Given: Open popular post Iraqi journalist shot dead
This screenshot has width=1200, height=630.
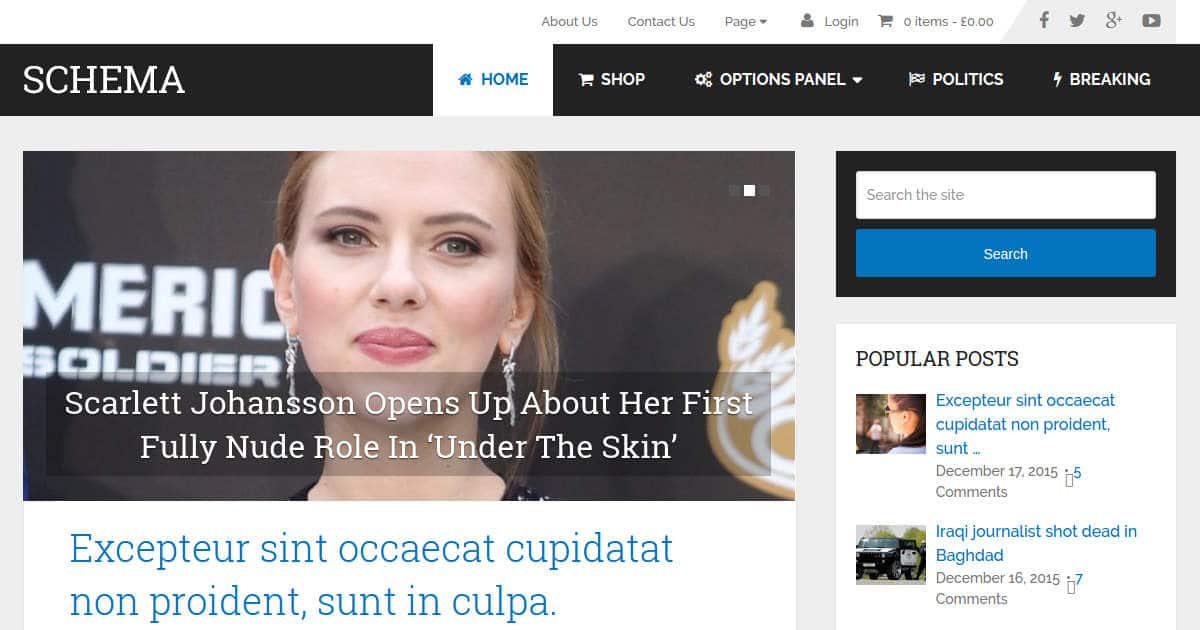Looking at the screenshot, I should click(x=1036, y=543).
